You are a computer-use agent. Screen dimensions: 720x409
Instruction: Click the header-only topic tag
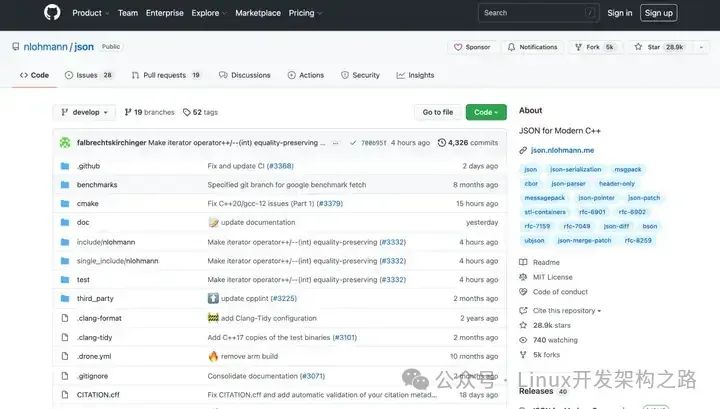coord(617,184)
